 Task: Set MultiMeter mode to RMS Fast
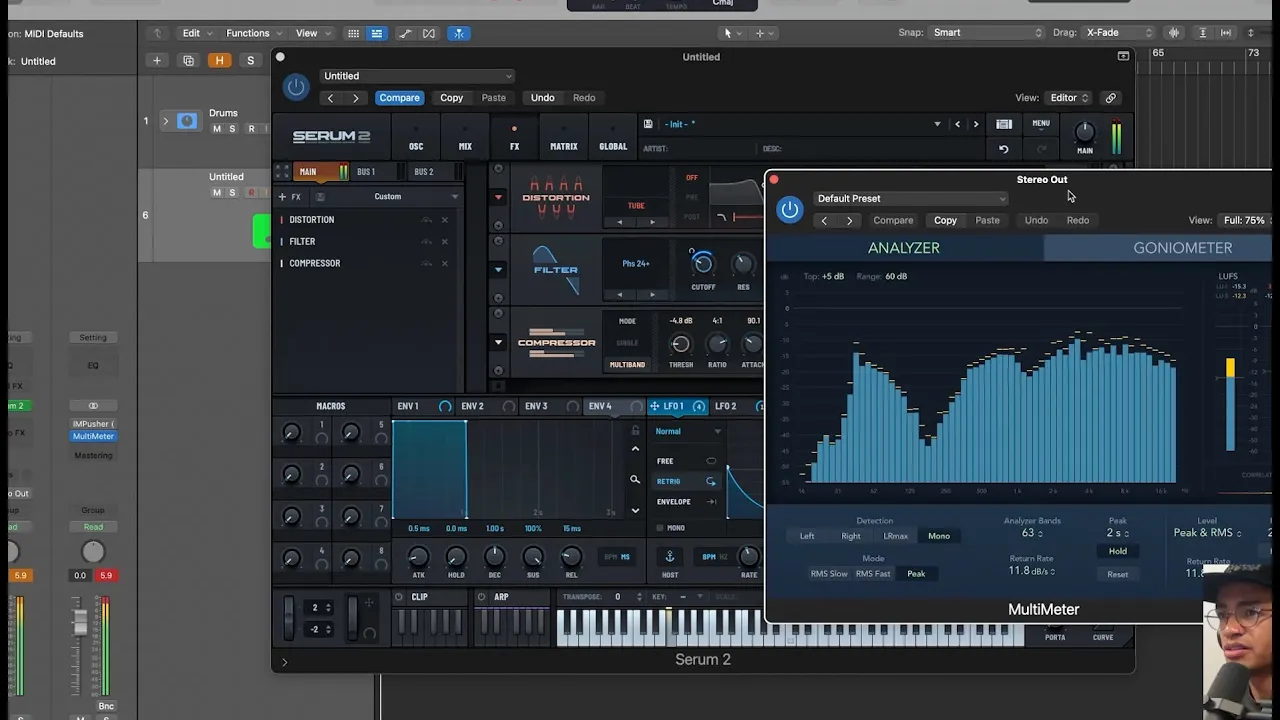pos(873,574)
